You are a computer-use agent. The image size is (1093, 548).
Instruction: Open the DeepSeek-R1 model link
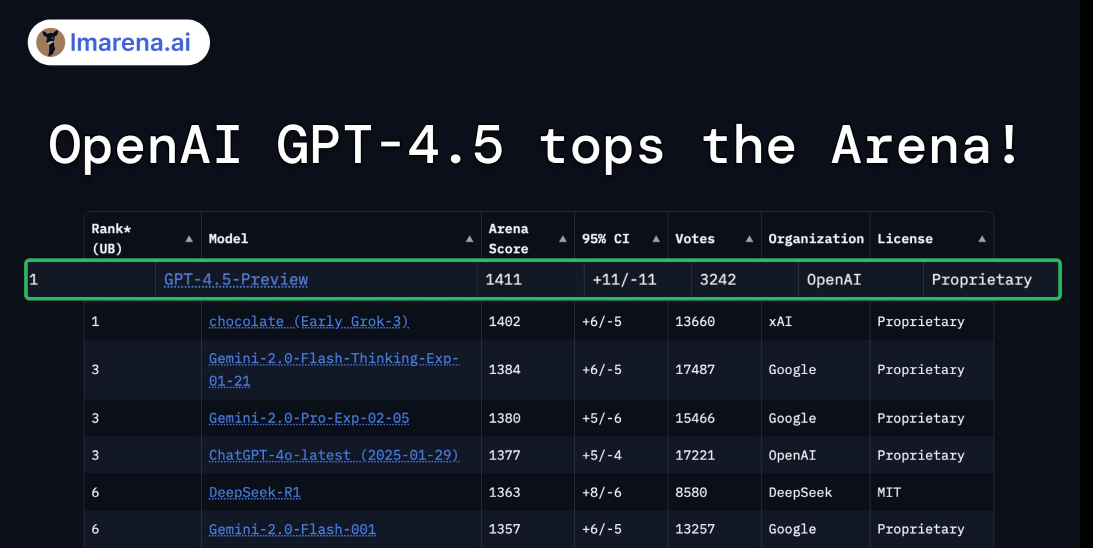(x=254, y=492)
